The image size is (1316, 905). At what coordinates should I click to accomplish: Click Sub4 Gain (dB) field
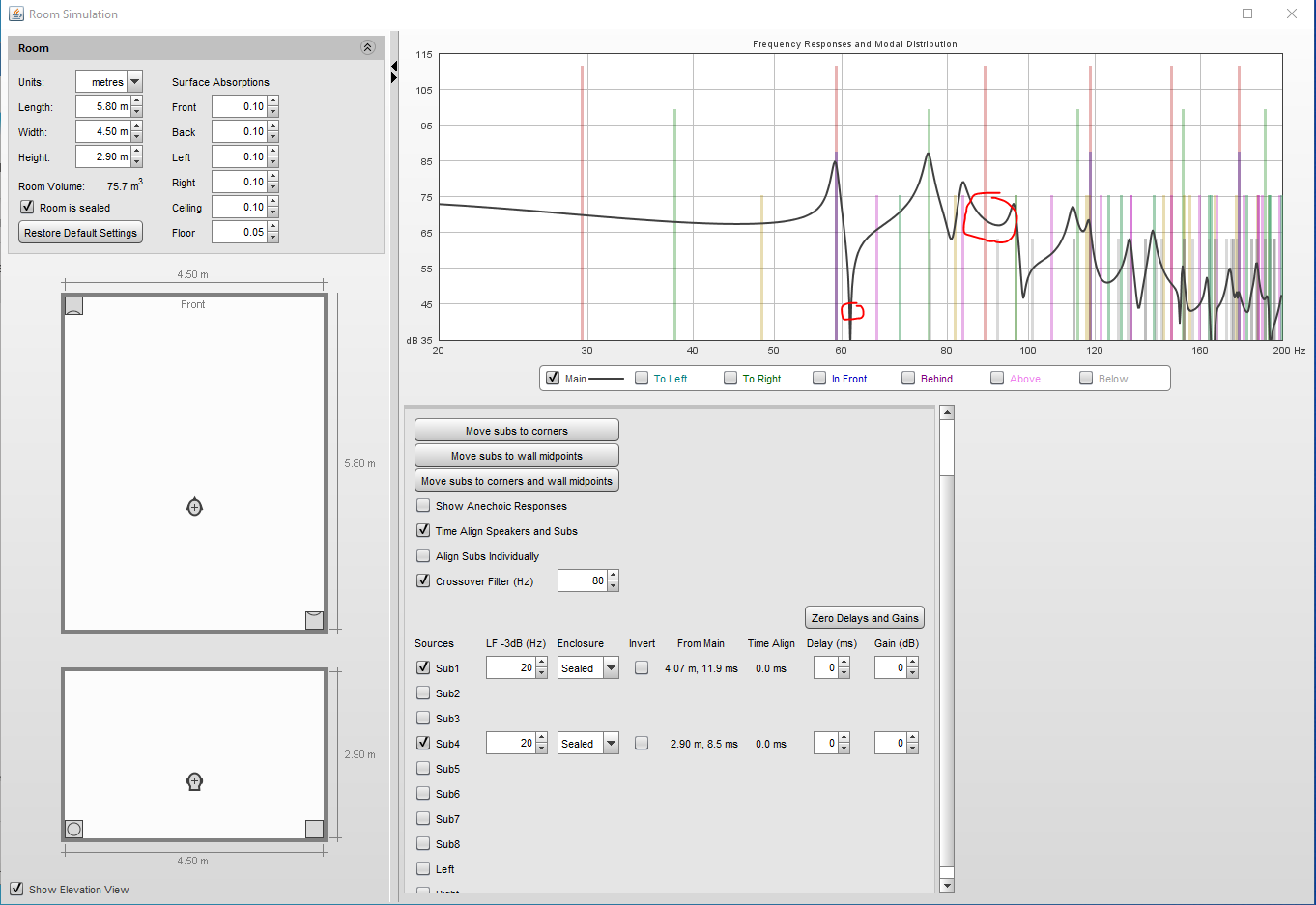point(890,743)
